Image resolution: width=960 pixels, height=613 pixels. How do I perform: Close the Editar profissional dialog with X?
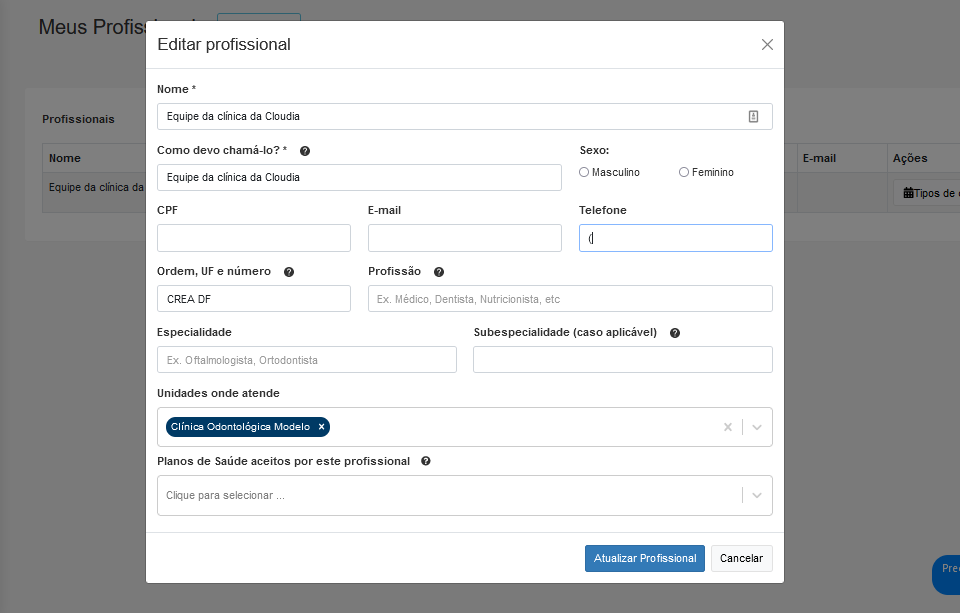pyautogui.click(x=767, y=45)
